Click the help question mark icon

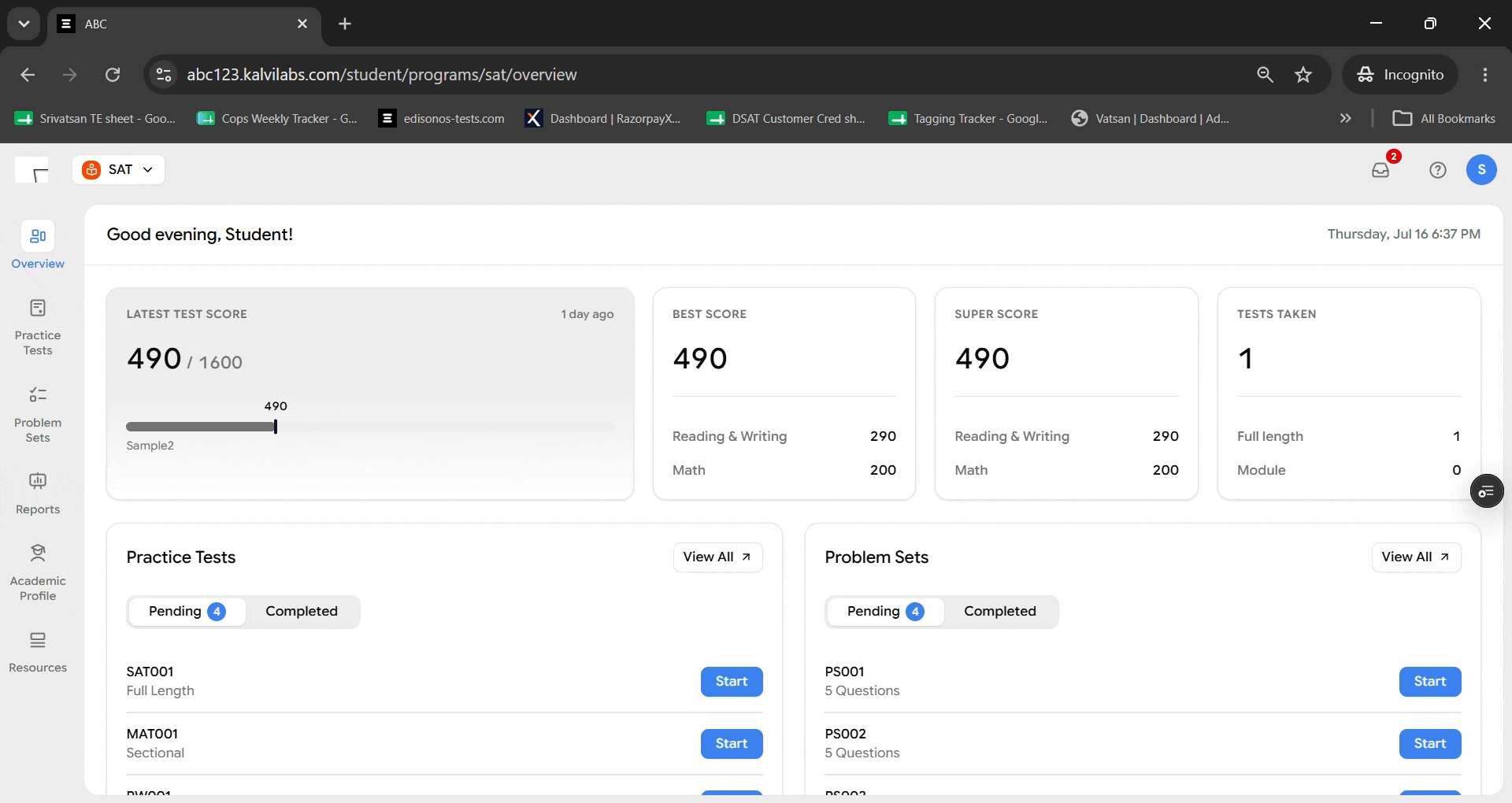(1438, 170)
